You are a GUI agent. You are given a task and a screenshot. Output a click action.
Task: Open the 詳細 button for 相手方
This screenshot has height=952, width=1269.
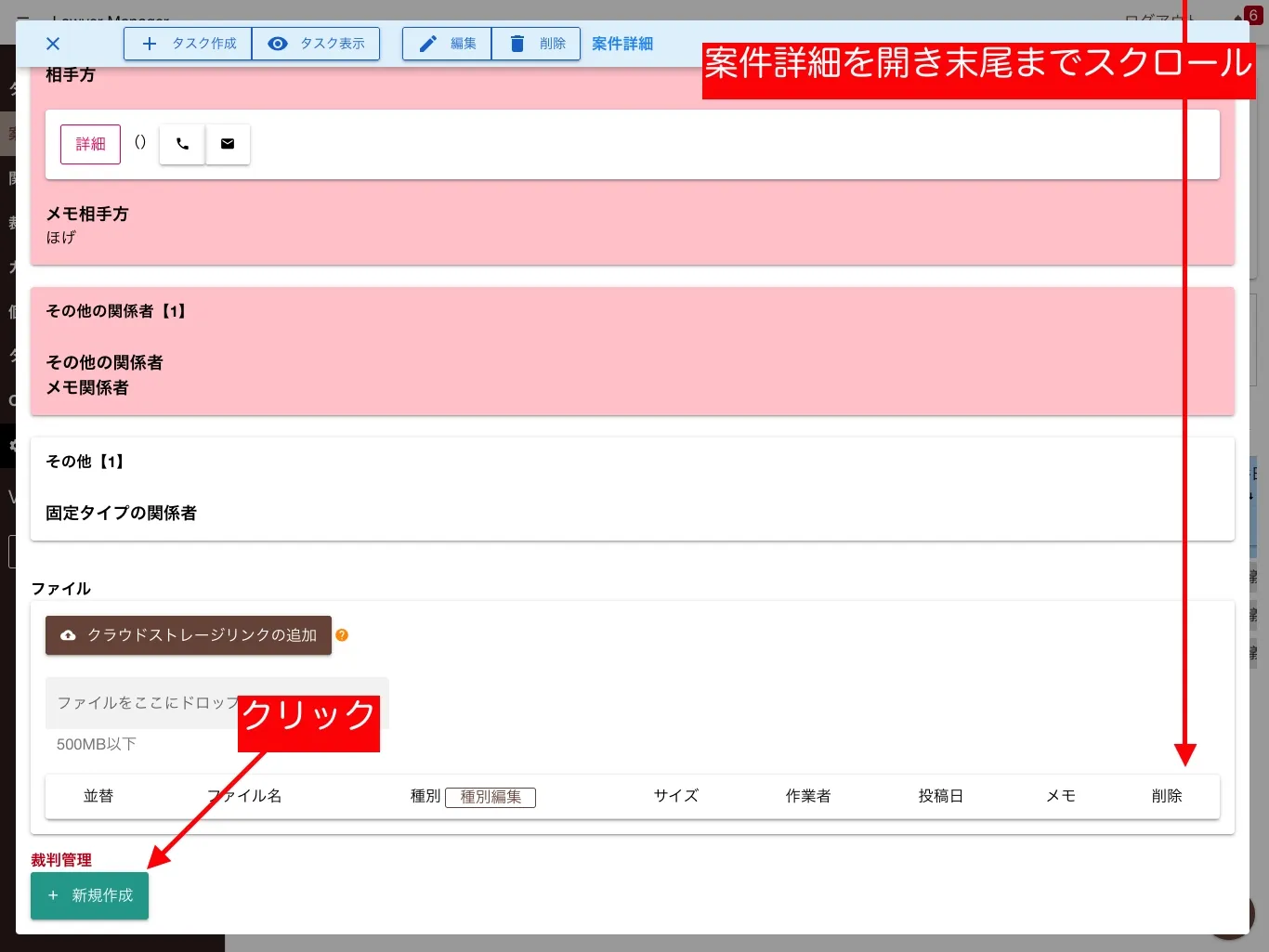[90, 144]
